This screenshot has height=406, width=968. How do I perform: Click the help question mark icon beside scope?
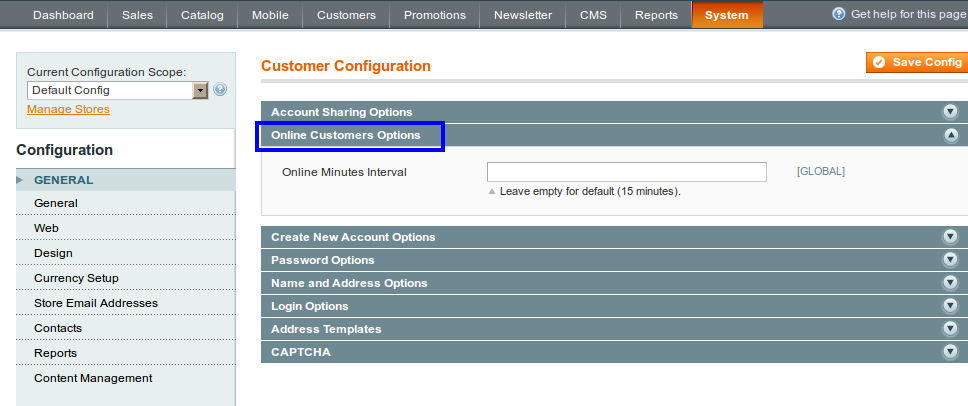(x=220, y=90)
